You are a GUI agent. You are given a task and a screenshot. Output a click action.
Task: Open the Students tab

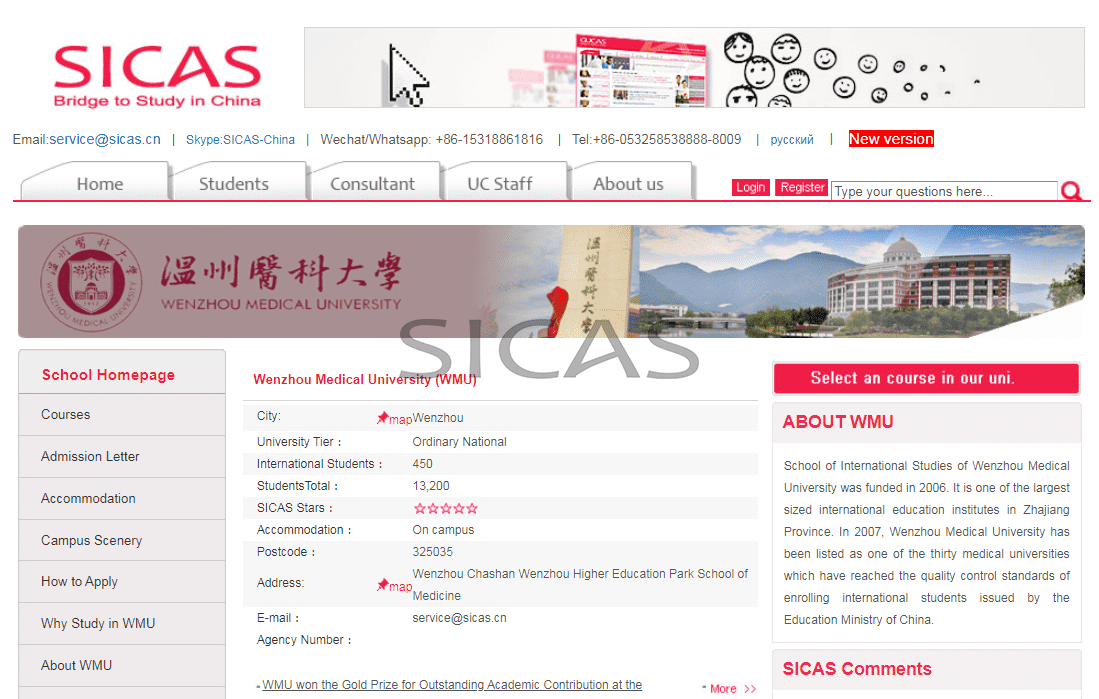[233, 184]
